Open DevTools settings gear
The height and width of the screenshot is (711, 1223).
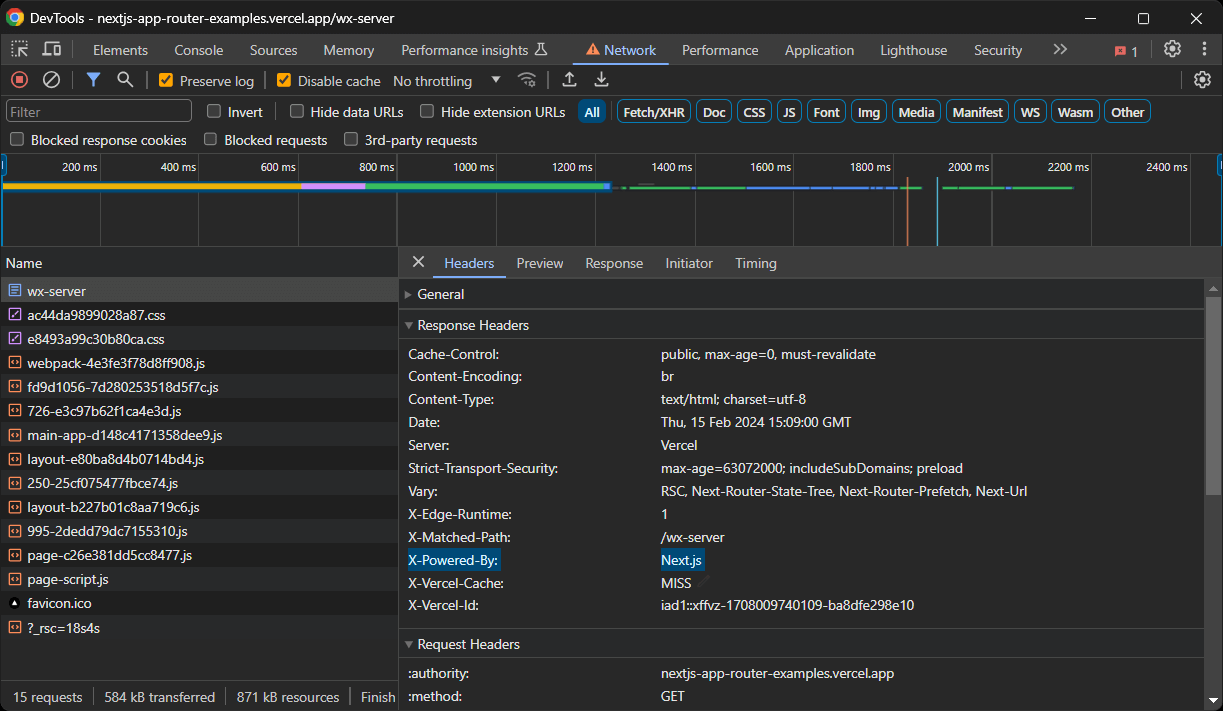coord(1172,48)
